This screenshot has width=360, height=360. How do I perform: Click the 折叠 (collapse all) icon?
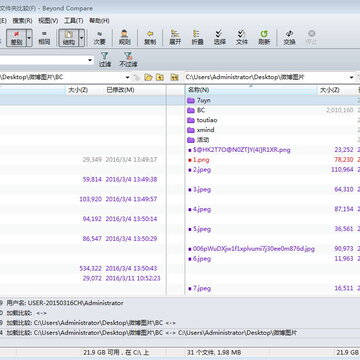pyautogui.click(x=197, y=37)
